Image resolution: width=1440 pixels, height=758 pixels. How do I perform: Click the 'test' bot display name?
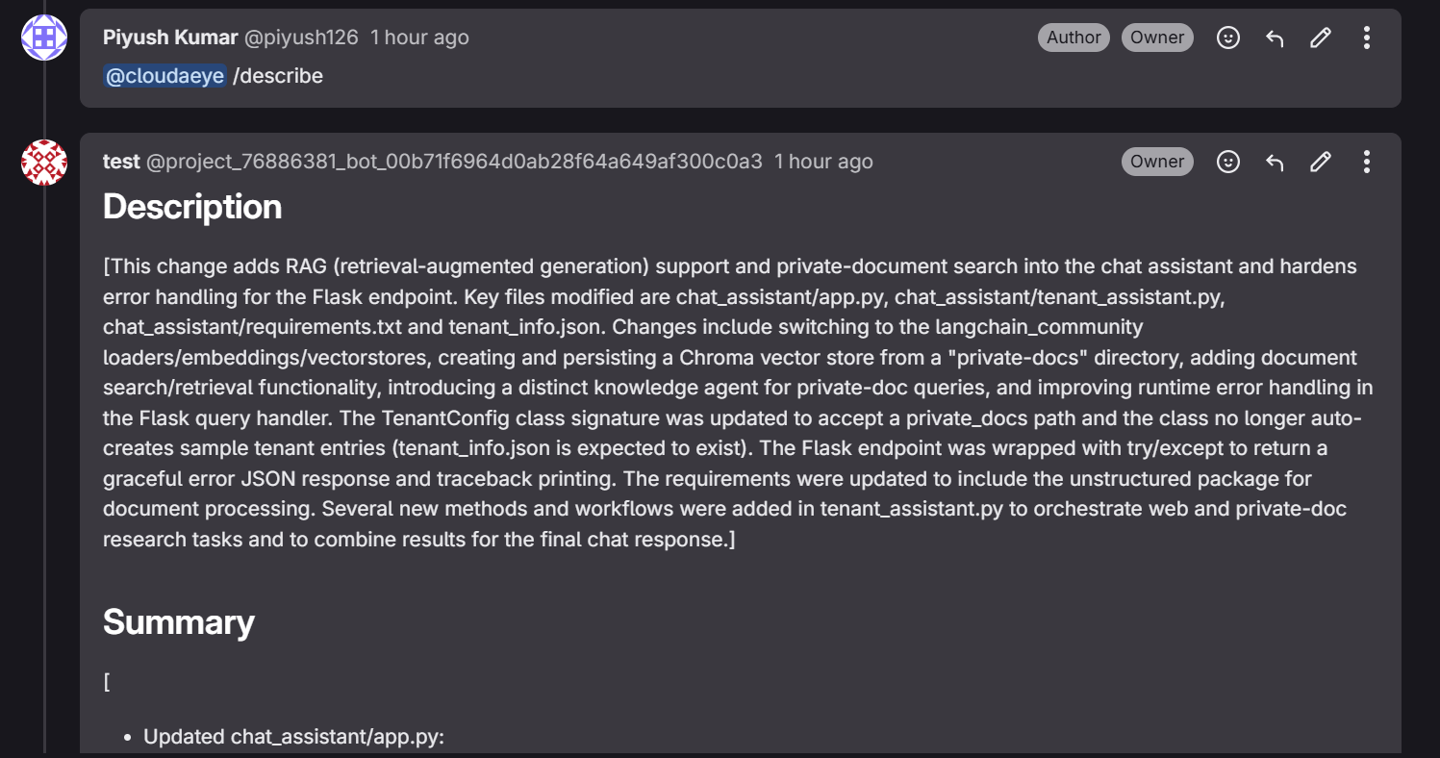(121, 161)
